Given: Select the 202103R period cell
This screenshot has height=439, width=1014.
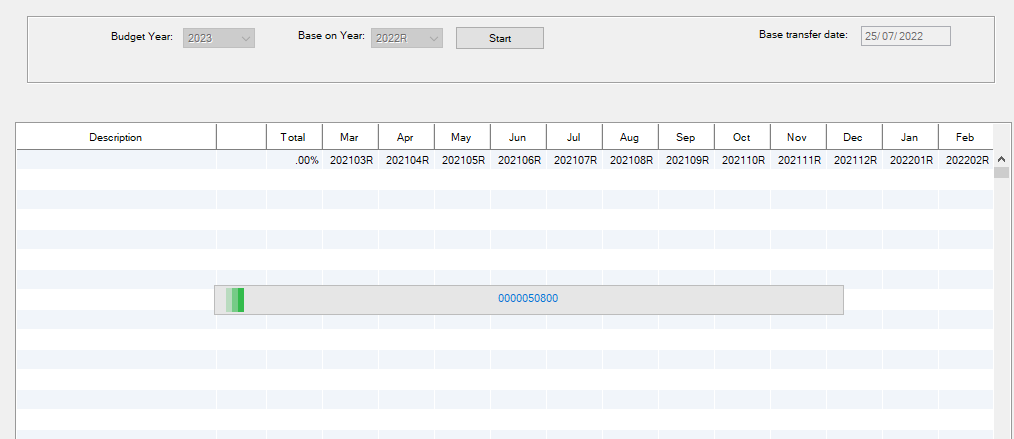Looking at the screenshot, I should 351,160.
